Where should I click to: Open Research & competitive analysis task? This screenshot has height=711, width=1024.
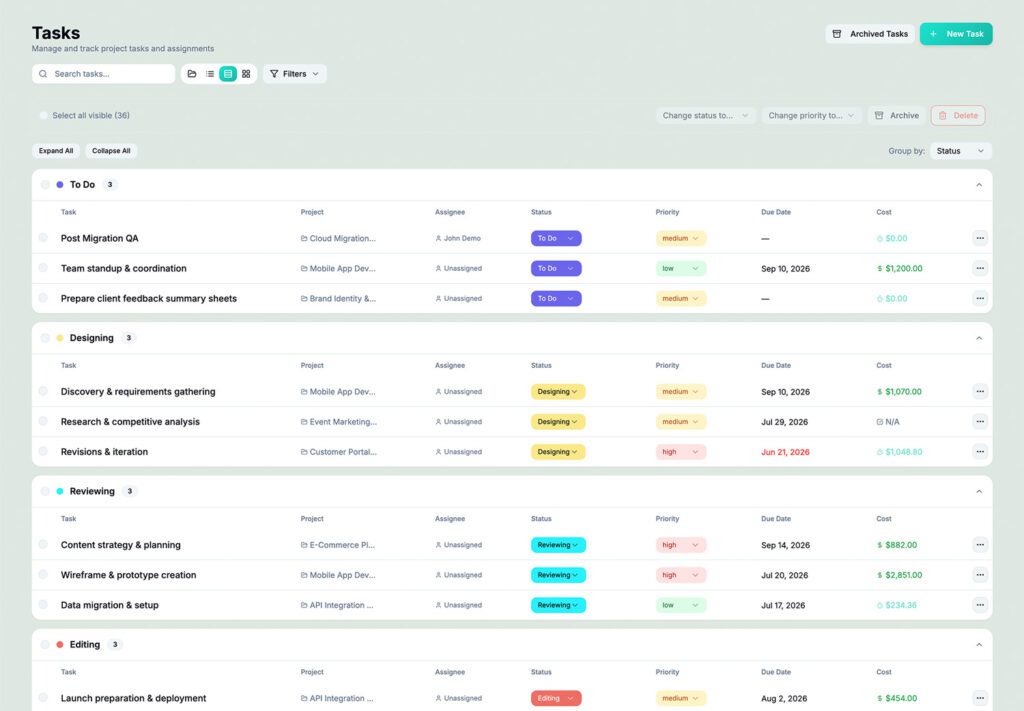(130, 422)
